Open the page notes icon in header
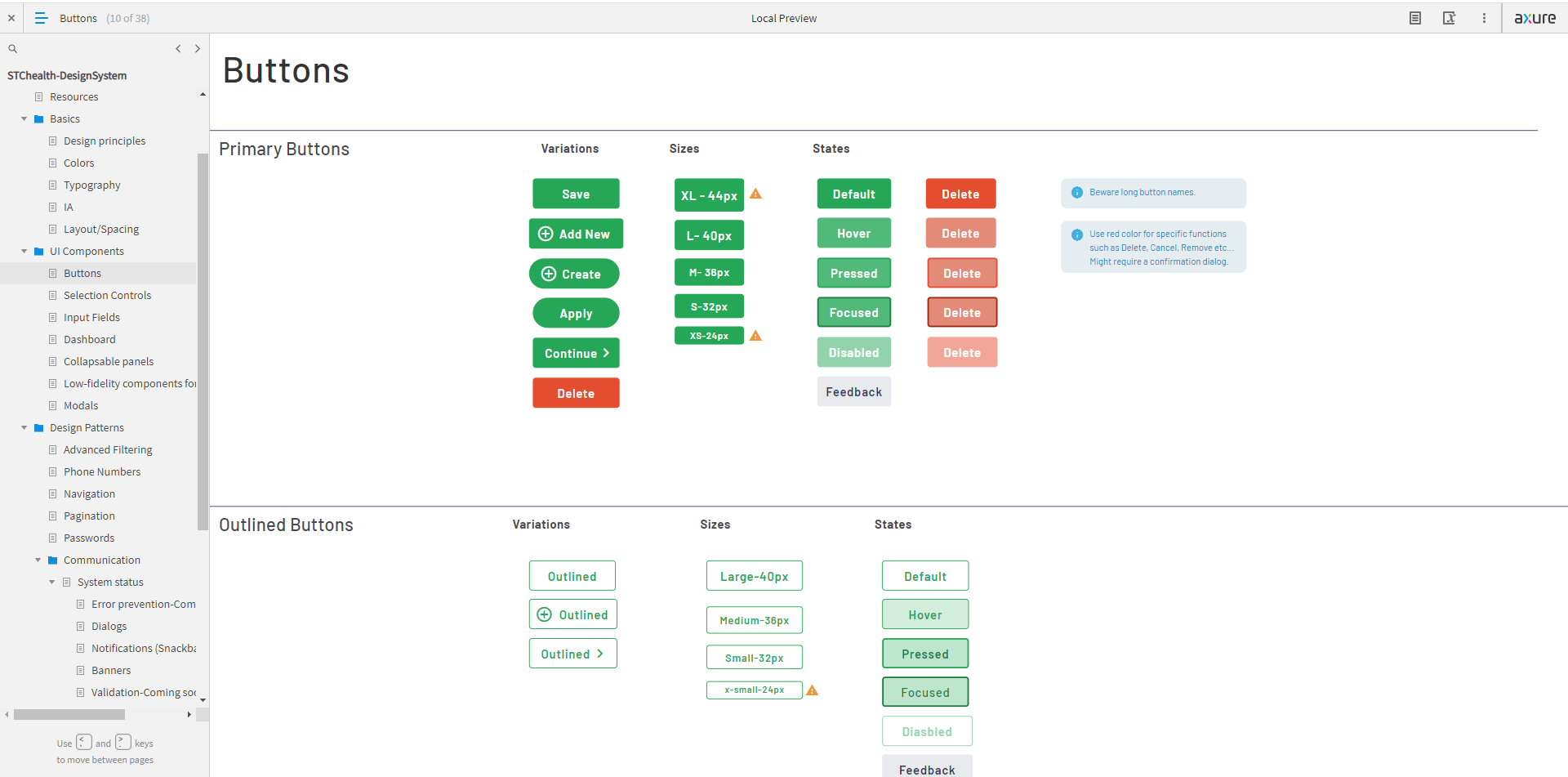 click(x=1415, y=18)
